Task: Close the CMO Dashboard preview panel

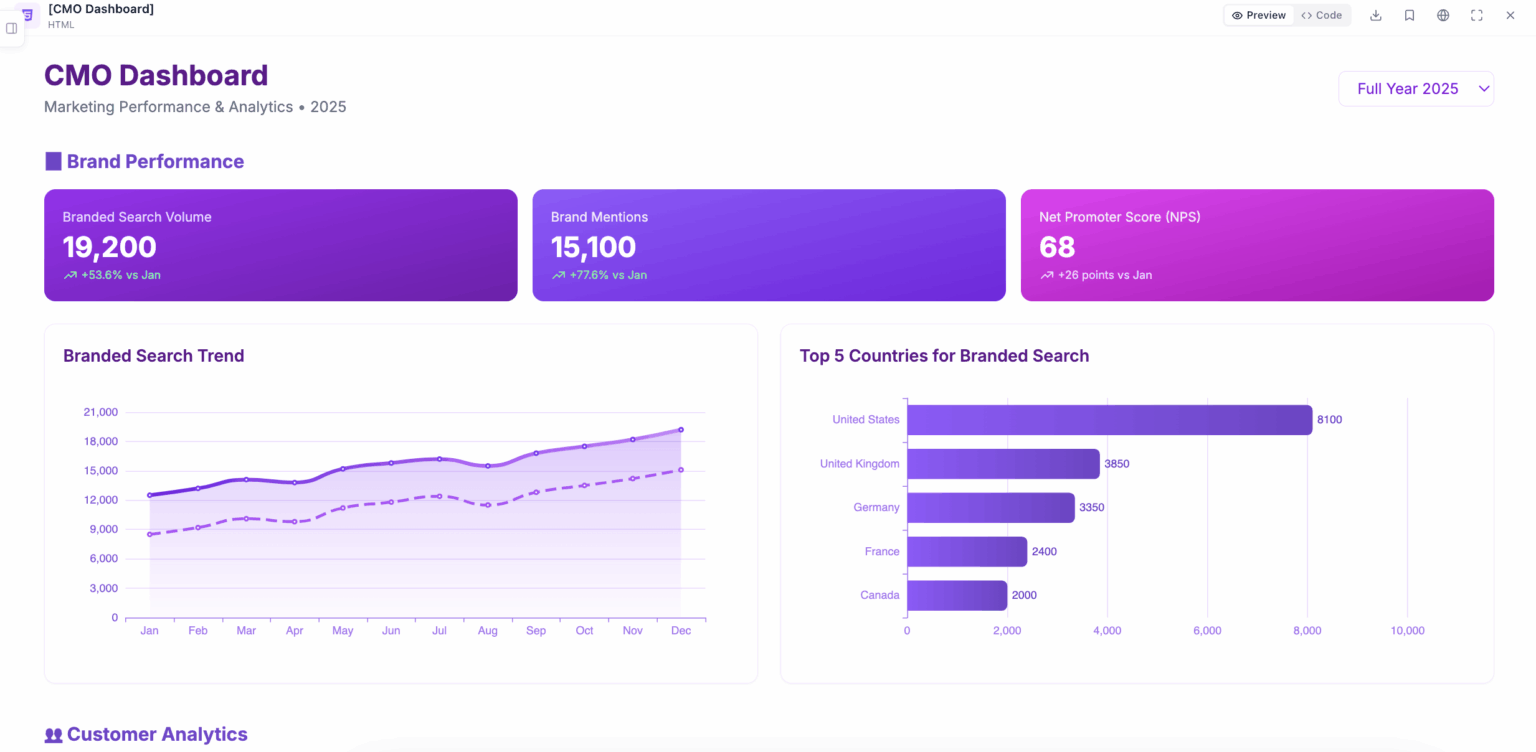Action: pos(1510,15)
